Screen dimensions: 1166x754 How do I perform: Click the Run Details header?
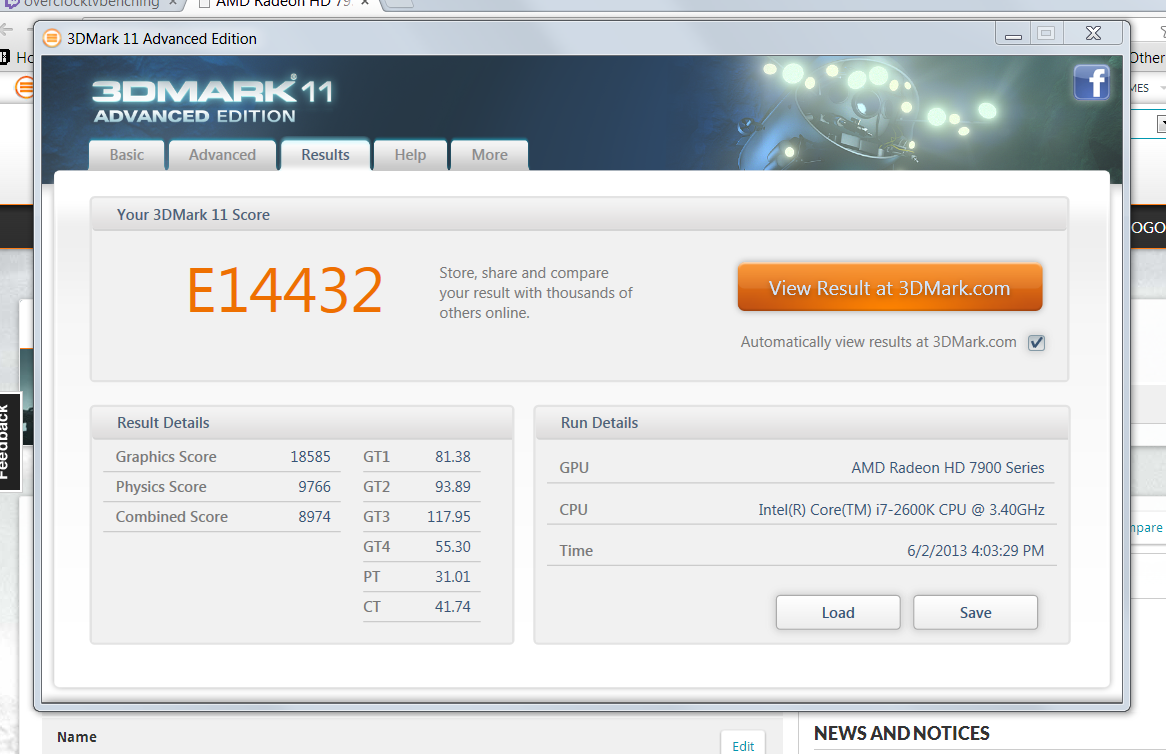pyautogui.click(x=599, y=422)
